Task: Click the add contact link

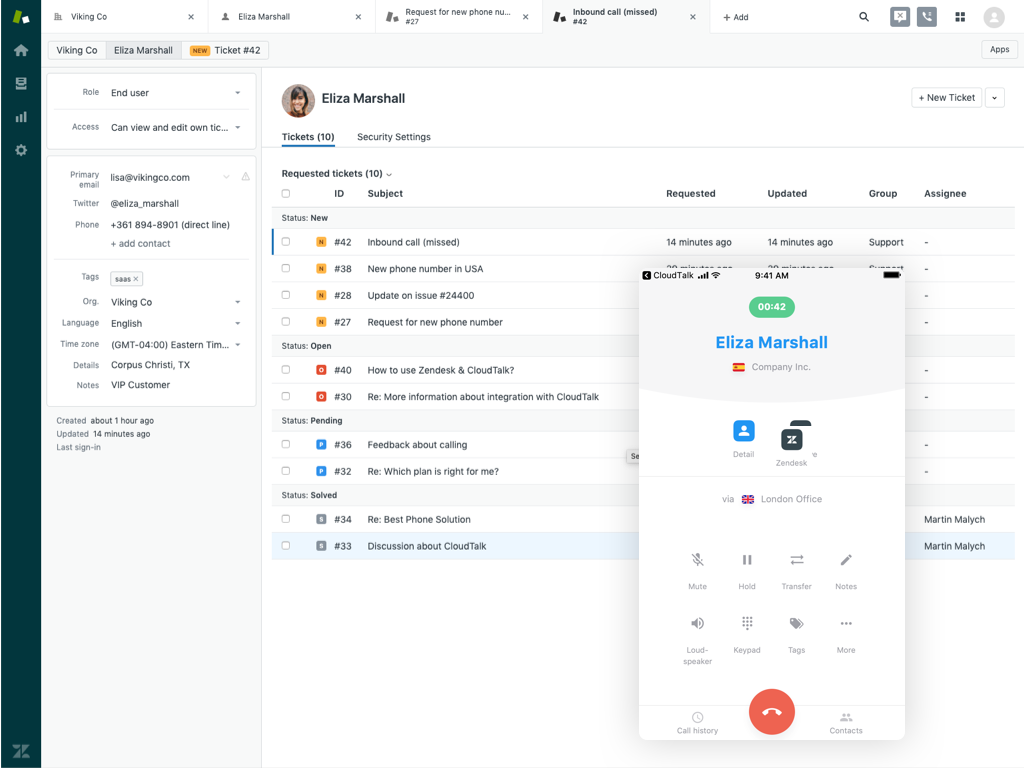Action: tap(140, 244)
